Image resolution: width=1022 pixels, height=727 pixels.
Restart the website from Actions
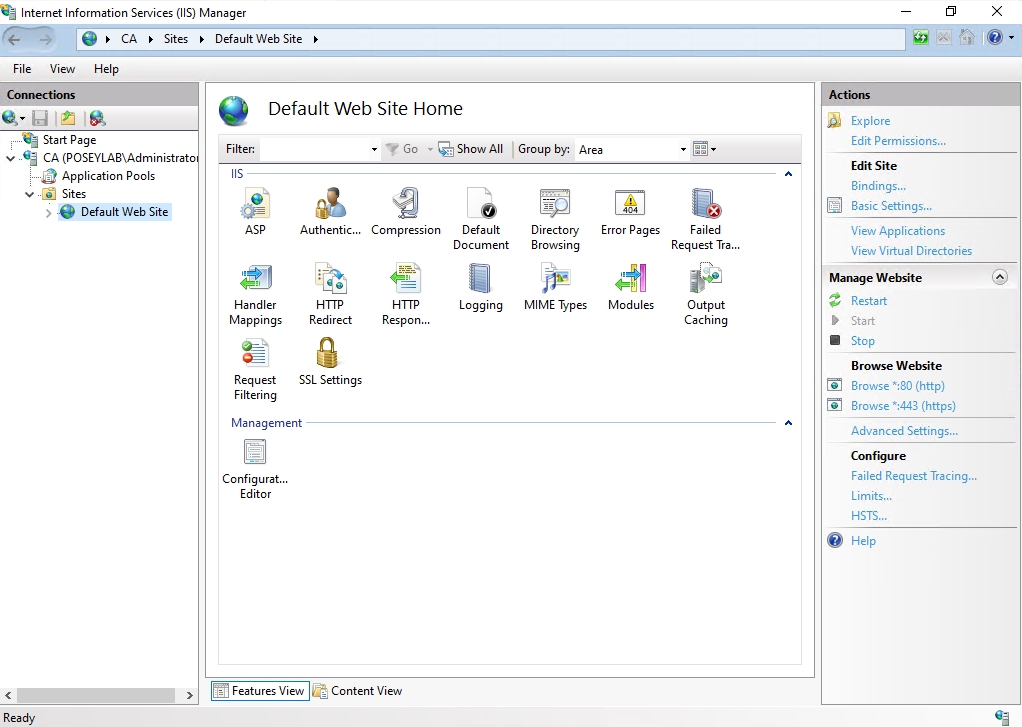pyautogui.click(x=868, y=301)
